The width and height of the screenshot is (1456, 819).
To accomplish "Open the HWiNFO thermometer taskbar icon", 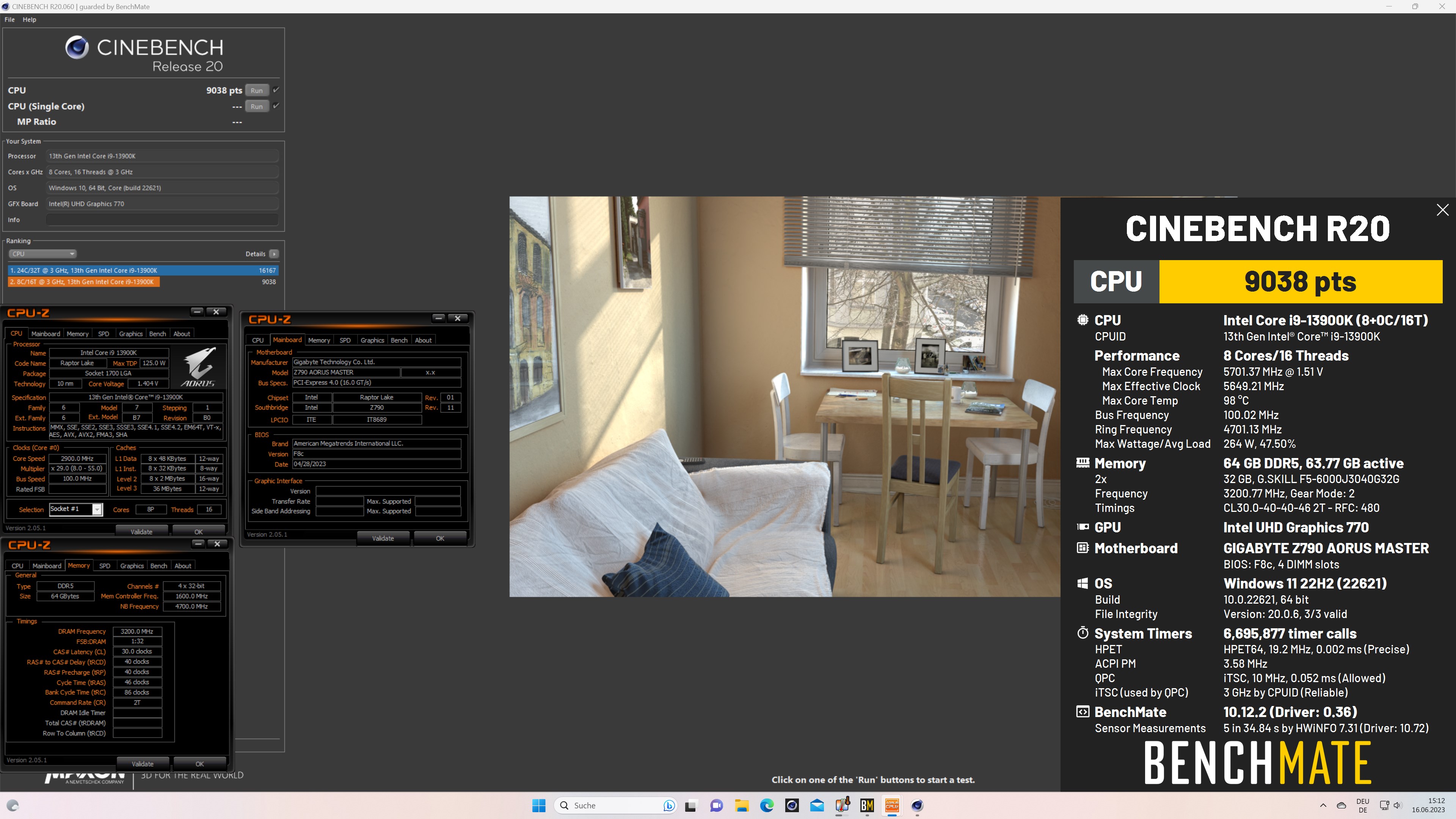I will 842,805.
